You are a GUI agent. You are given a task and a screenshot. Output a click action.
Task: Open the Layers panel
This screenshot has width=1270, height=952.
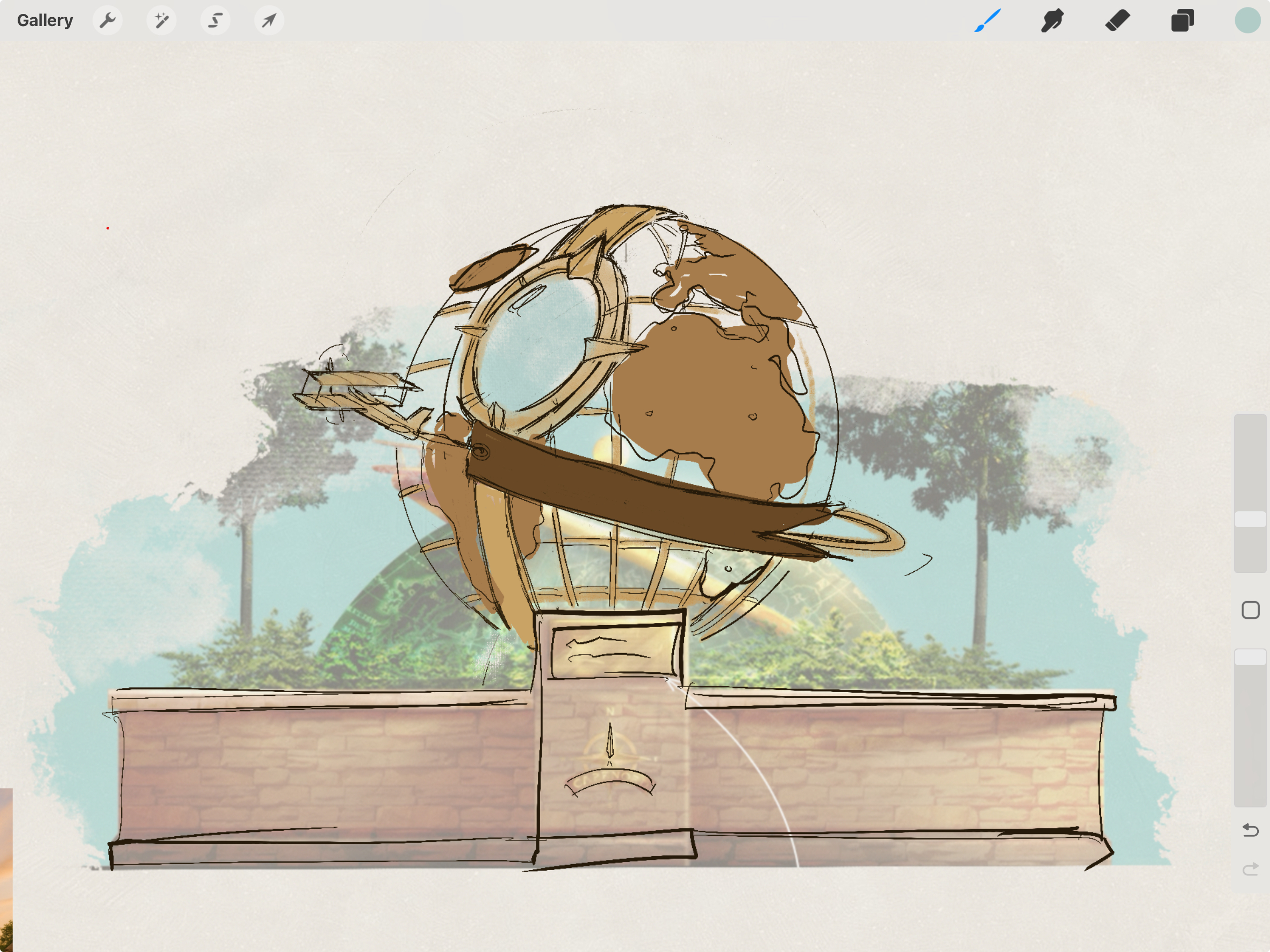coord(1182,20)
